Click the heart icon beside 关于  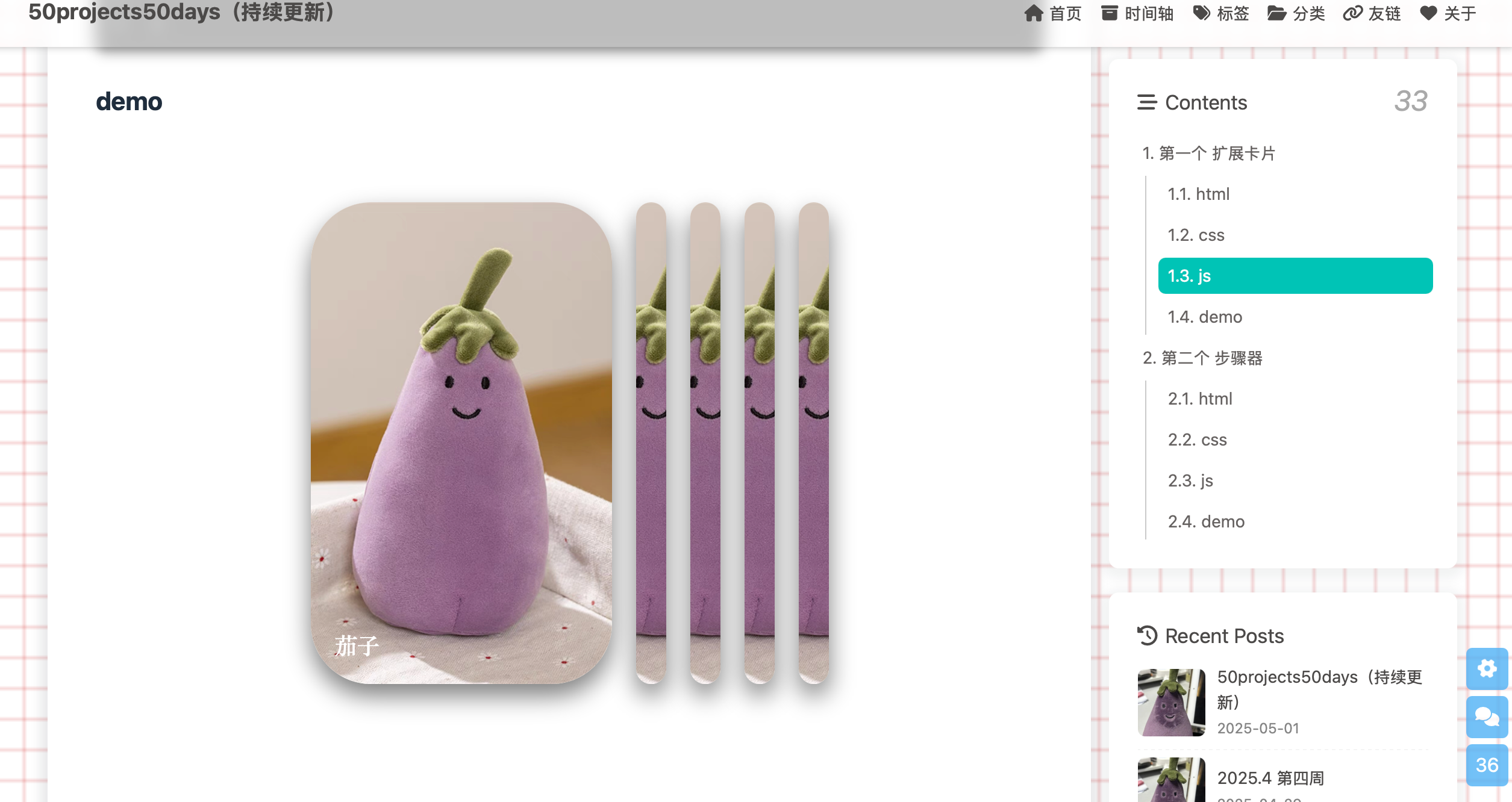click(1428, 13)
